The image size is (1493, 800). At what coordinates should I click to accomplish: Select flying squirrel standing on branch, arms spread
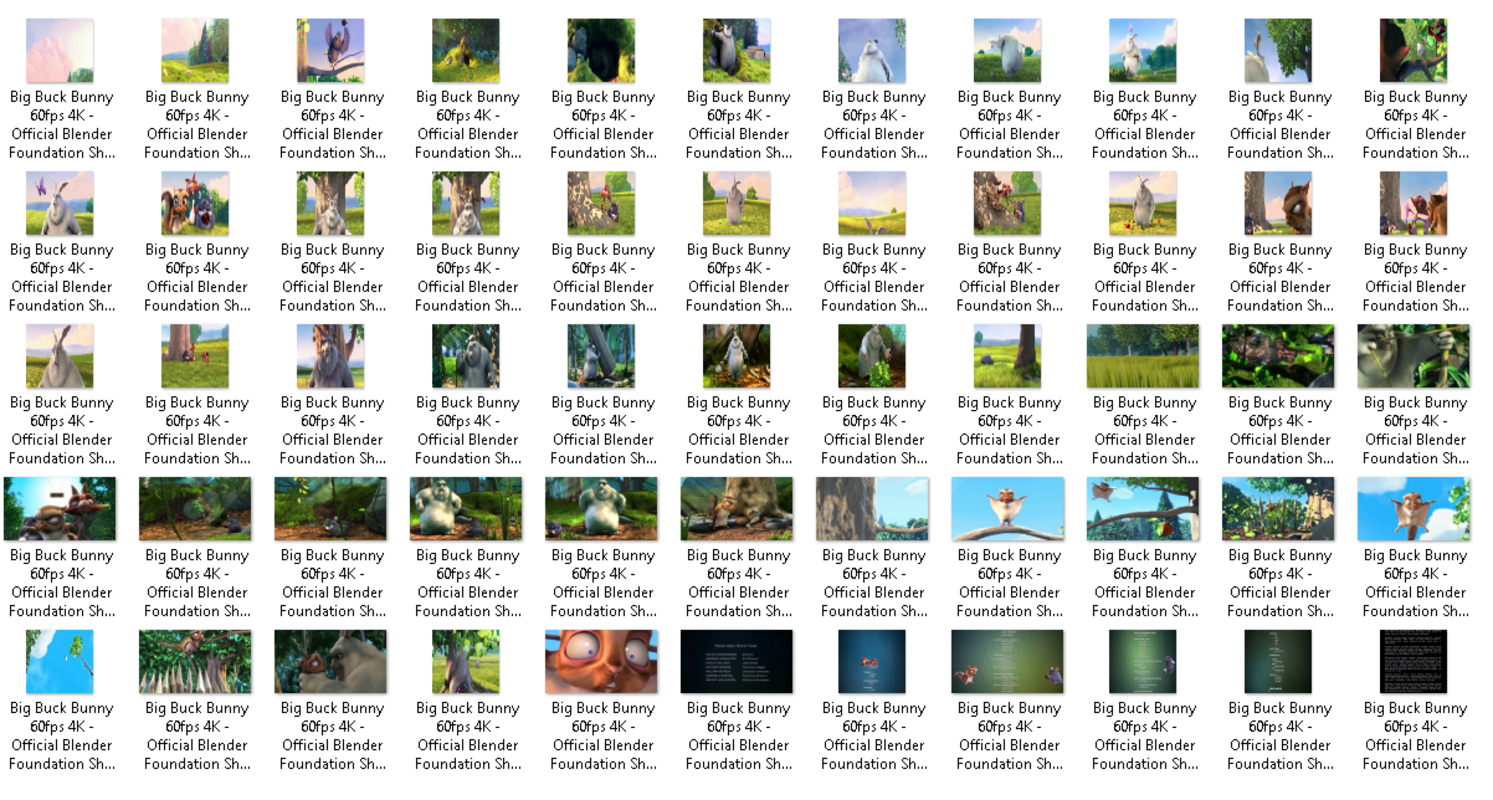(x=1007, y=509)
